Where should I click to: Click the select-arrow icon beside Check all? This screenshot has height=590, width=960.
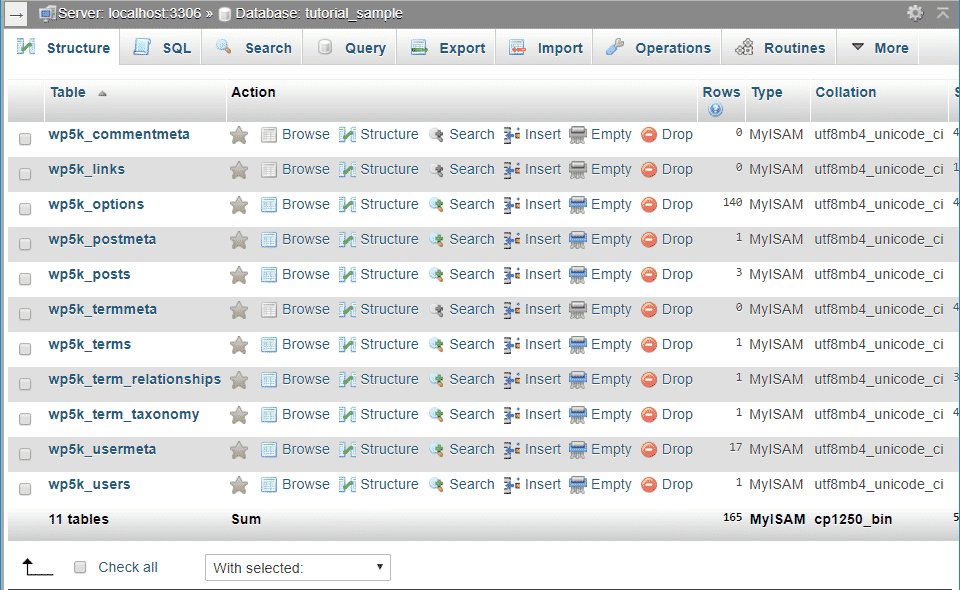point(37,567)
